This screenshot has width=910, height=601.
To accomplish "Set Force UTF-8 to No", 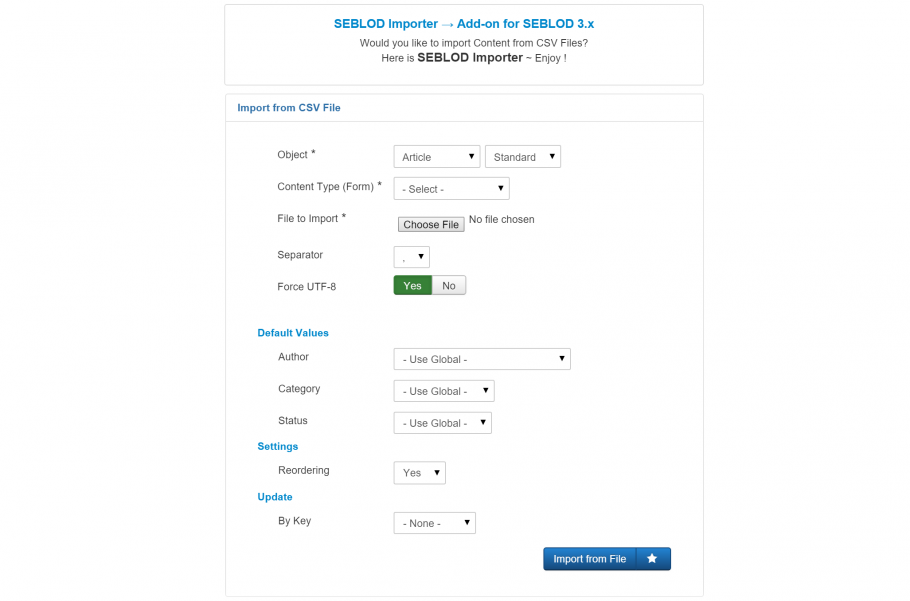I will click(x=449, y=285).
